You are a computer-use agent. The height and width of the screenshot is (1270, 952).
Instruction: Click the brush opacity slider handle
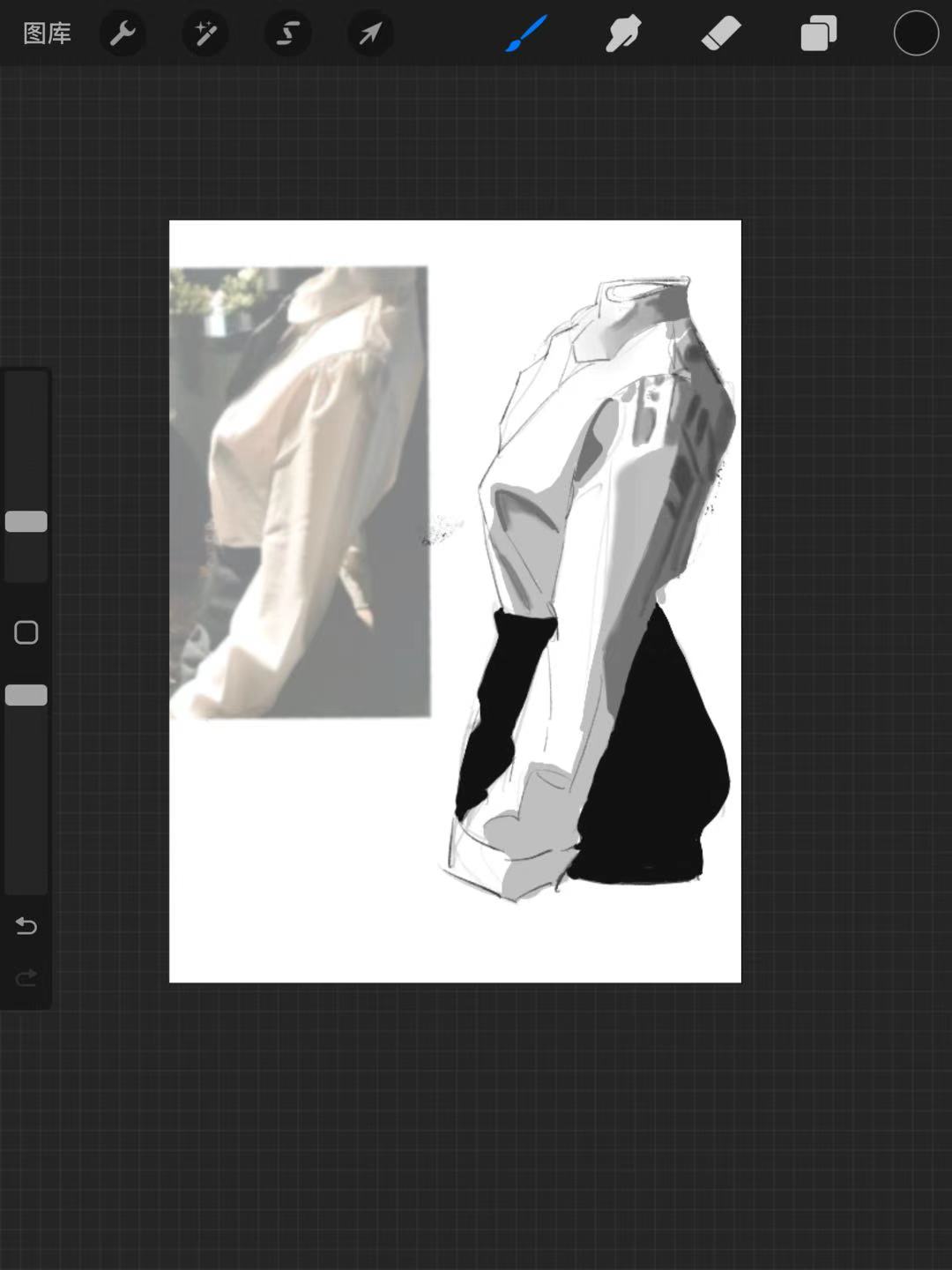click(26, 695)
